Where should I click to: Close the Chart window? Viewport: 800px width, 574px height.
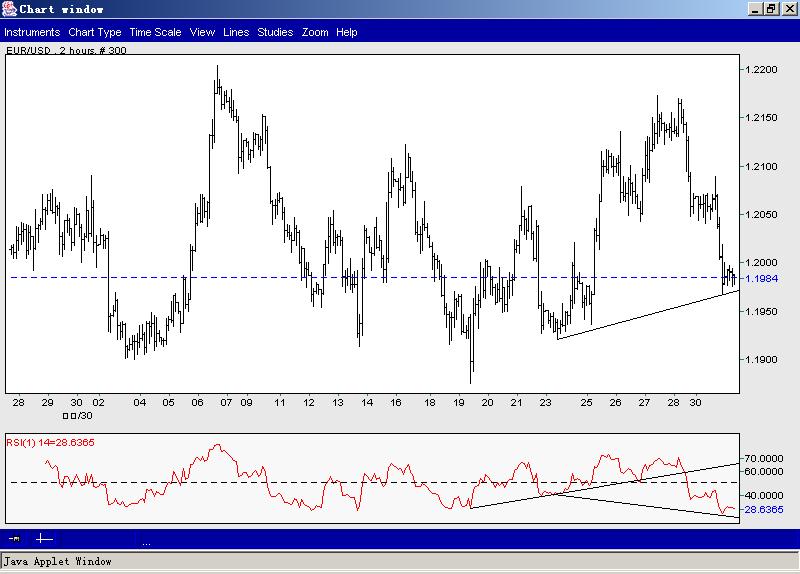pyautogui.click(x=789, y=9)
